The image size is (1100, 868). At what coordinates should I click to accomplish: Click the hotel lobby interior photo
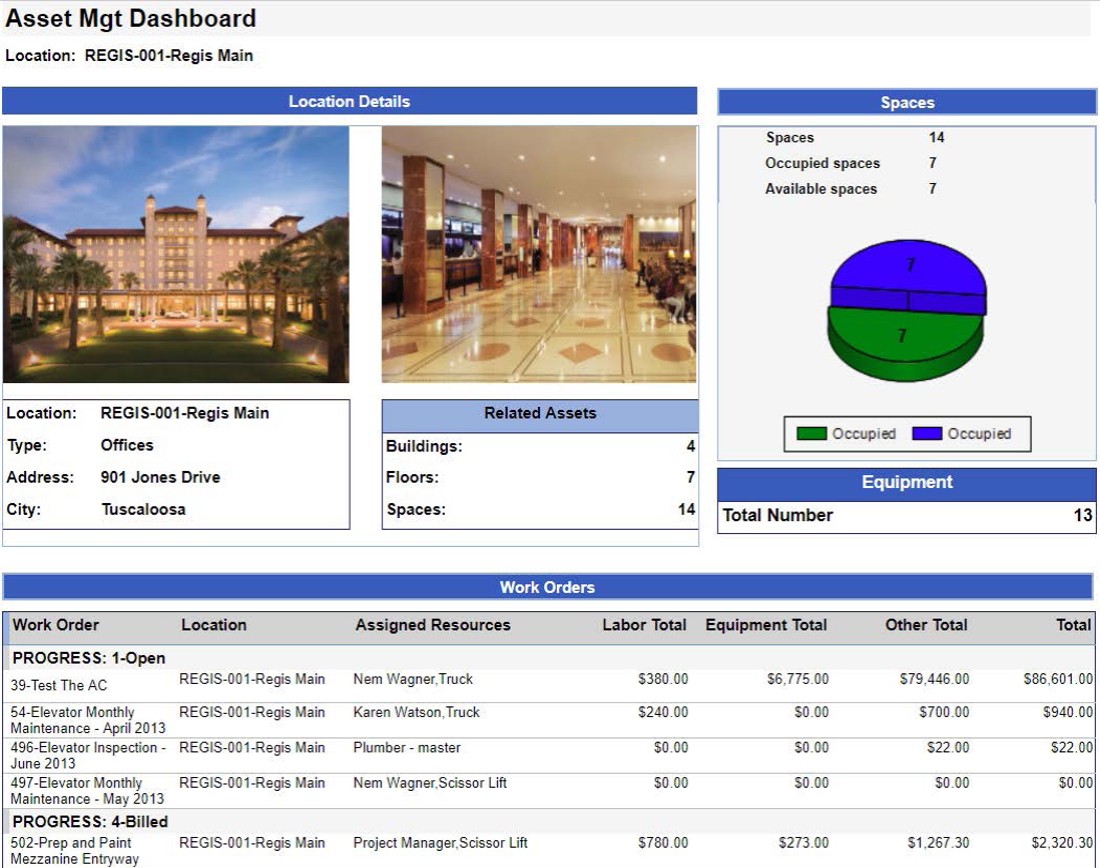(x=539, y=254)
